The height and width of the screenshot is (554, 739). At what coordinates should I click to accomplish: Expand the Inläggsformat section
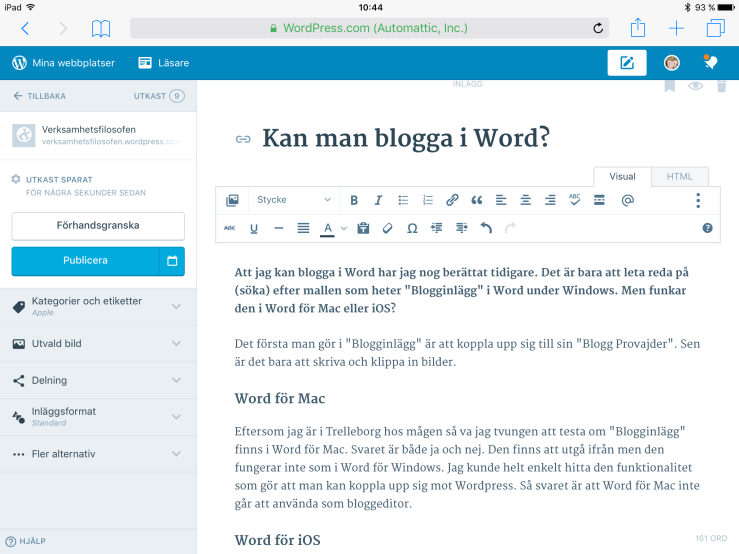(98, 417)
